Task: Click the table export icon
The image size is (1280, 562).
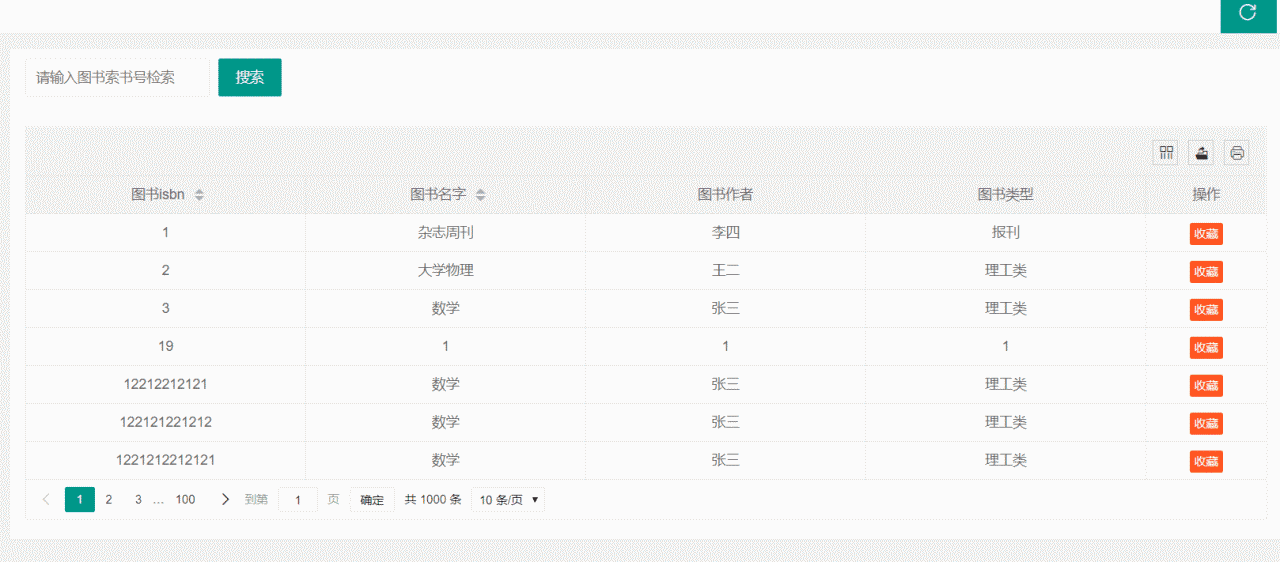Action: (1201, 152)
